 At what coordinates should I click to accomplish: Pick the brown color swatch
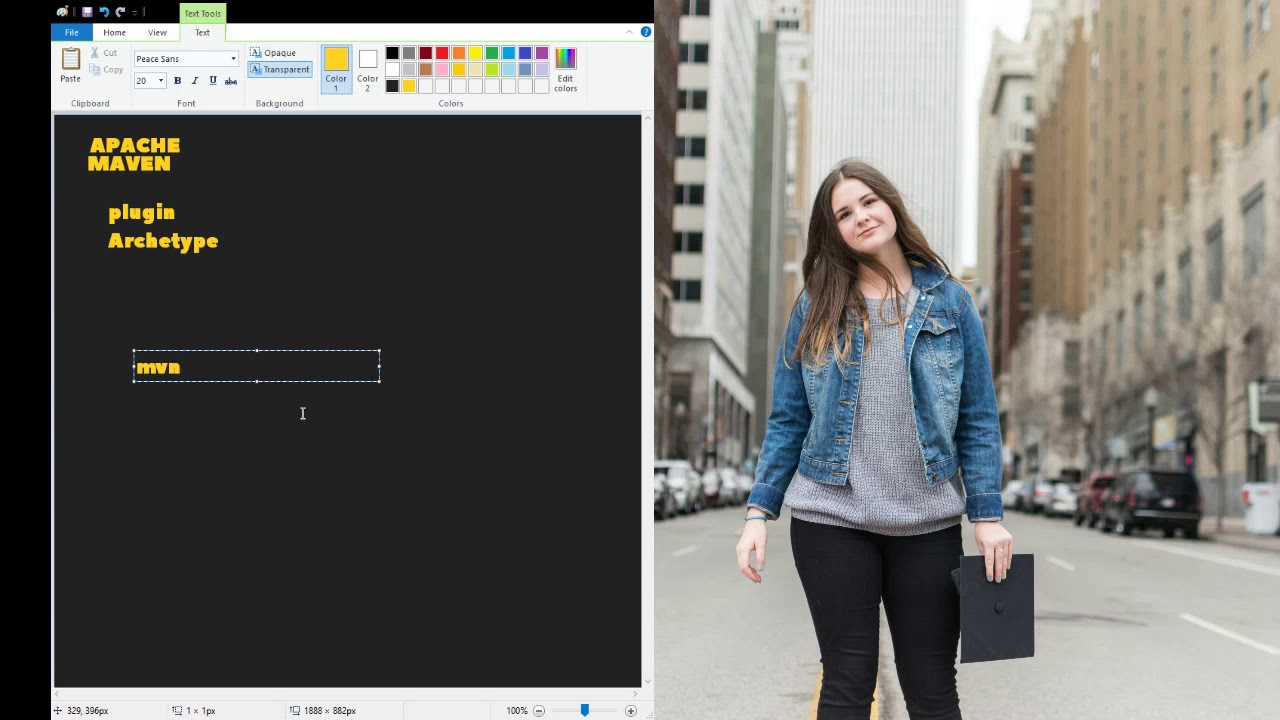[425, 70]
